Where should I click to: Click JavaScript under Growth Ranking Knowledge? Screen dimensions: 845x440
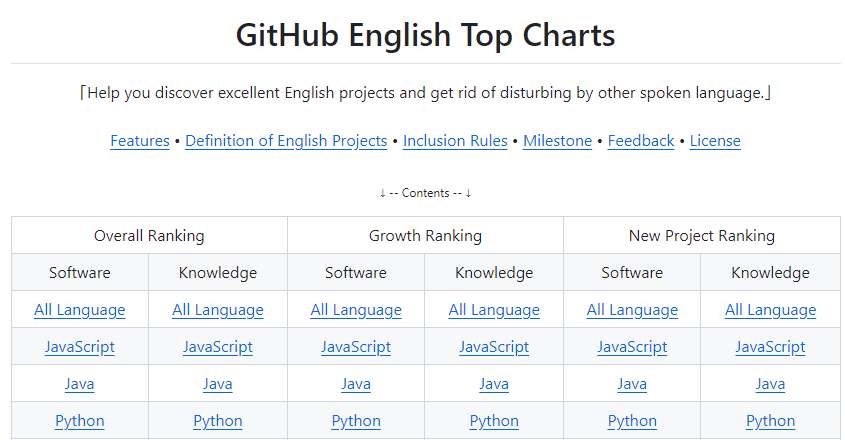tap(494, 347)
